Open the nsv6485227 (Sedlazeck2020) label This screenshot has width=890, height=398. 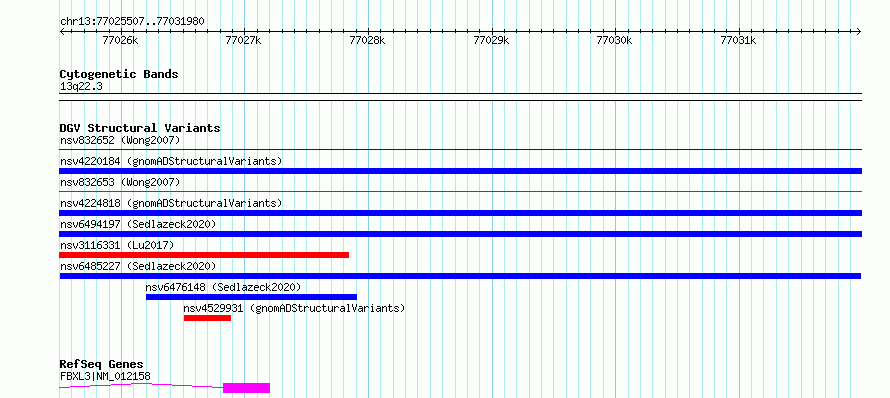pyautogui.click(x=138, y=266)
